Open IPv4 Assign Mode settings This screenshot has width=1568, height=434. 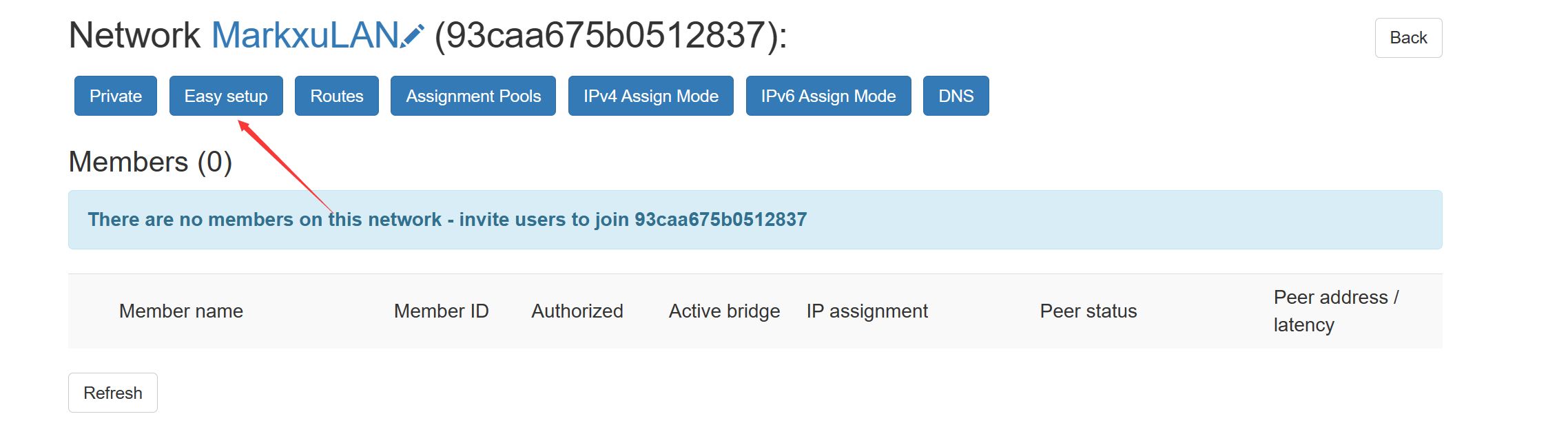650,96
